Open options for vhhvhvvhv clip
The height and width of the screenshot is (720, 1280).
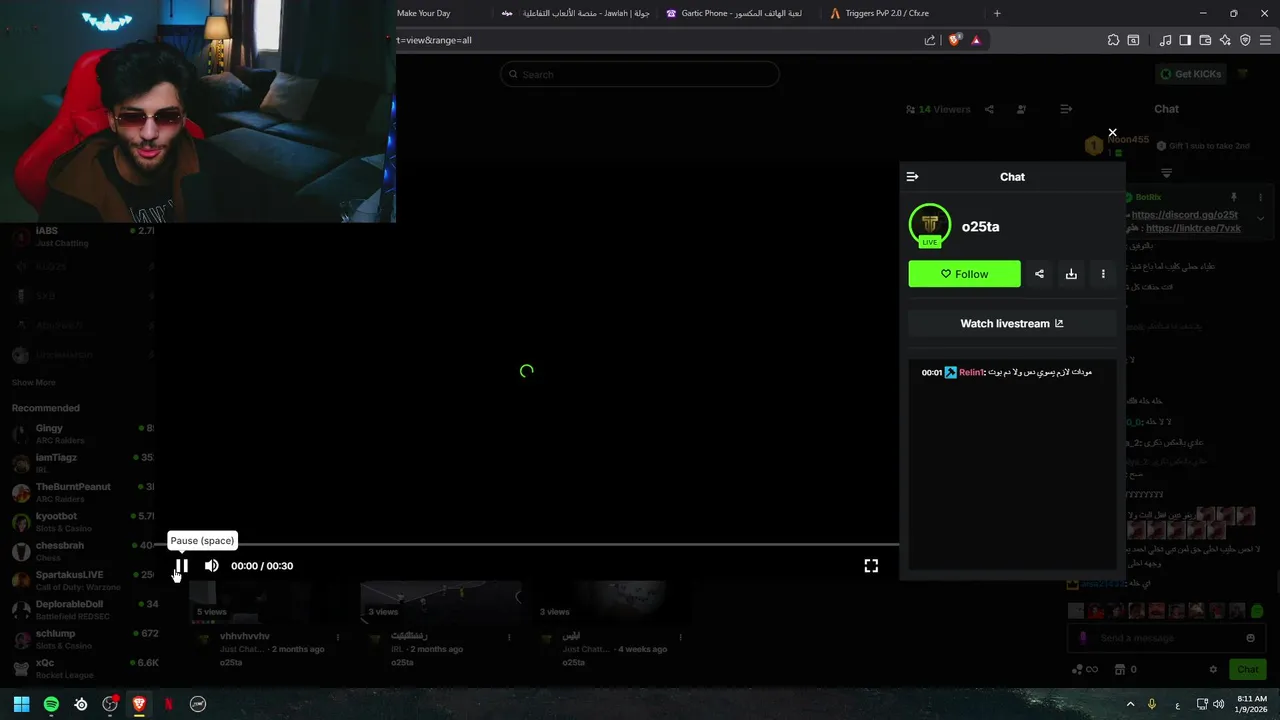coord(338,637)
